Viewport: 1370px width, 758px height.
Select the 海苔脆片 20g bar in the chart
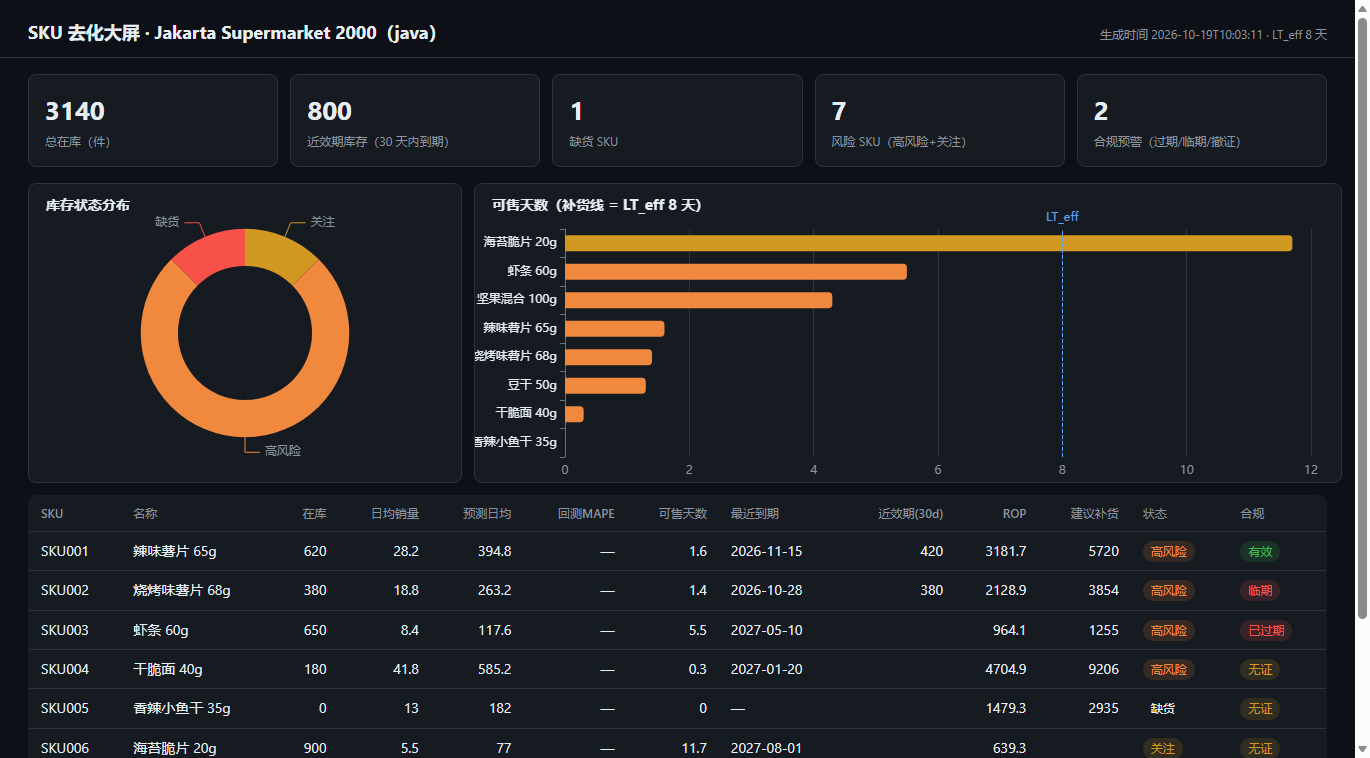point(928,243)
